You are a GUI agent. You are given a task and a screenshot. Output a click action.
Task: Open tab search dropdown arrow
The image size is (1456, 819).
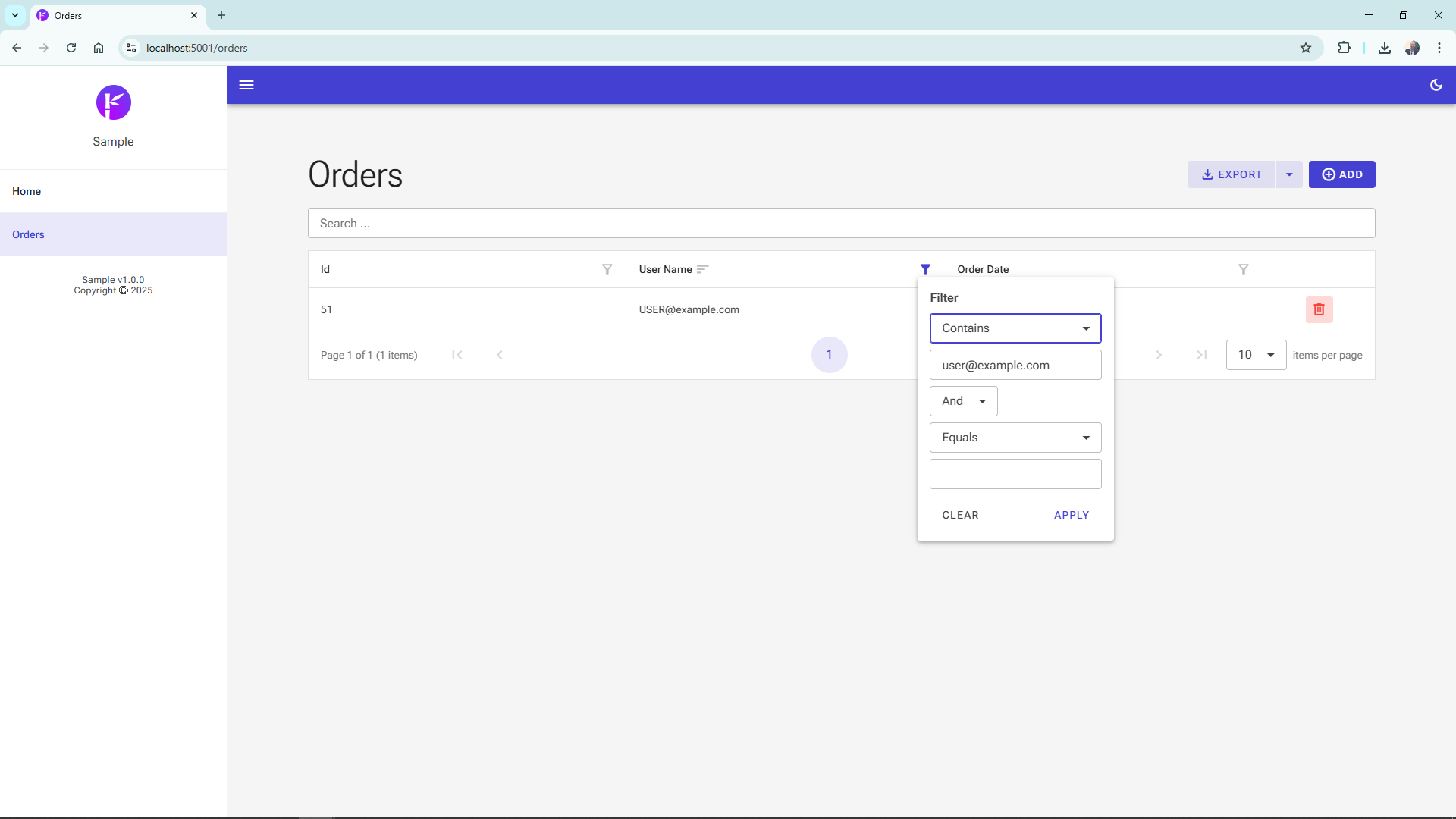[15, 15]
